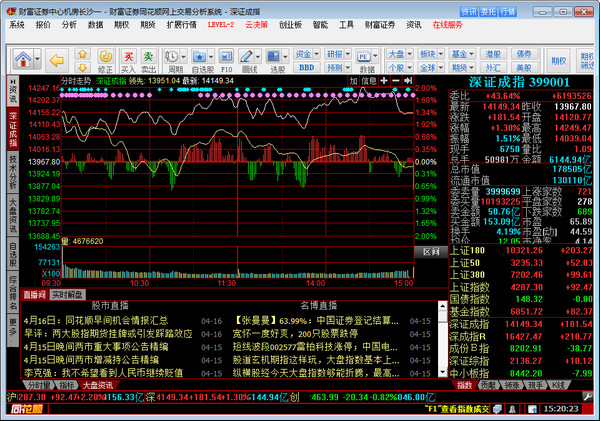Image resolution: width=600 pixels, height=421 pixels.
Task: Switch to the 实时解盘 tab
Action: pos(67,294)
